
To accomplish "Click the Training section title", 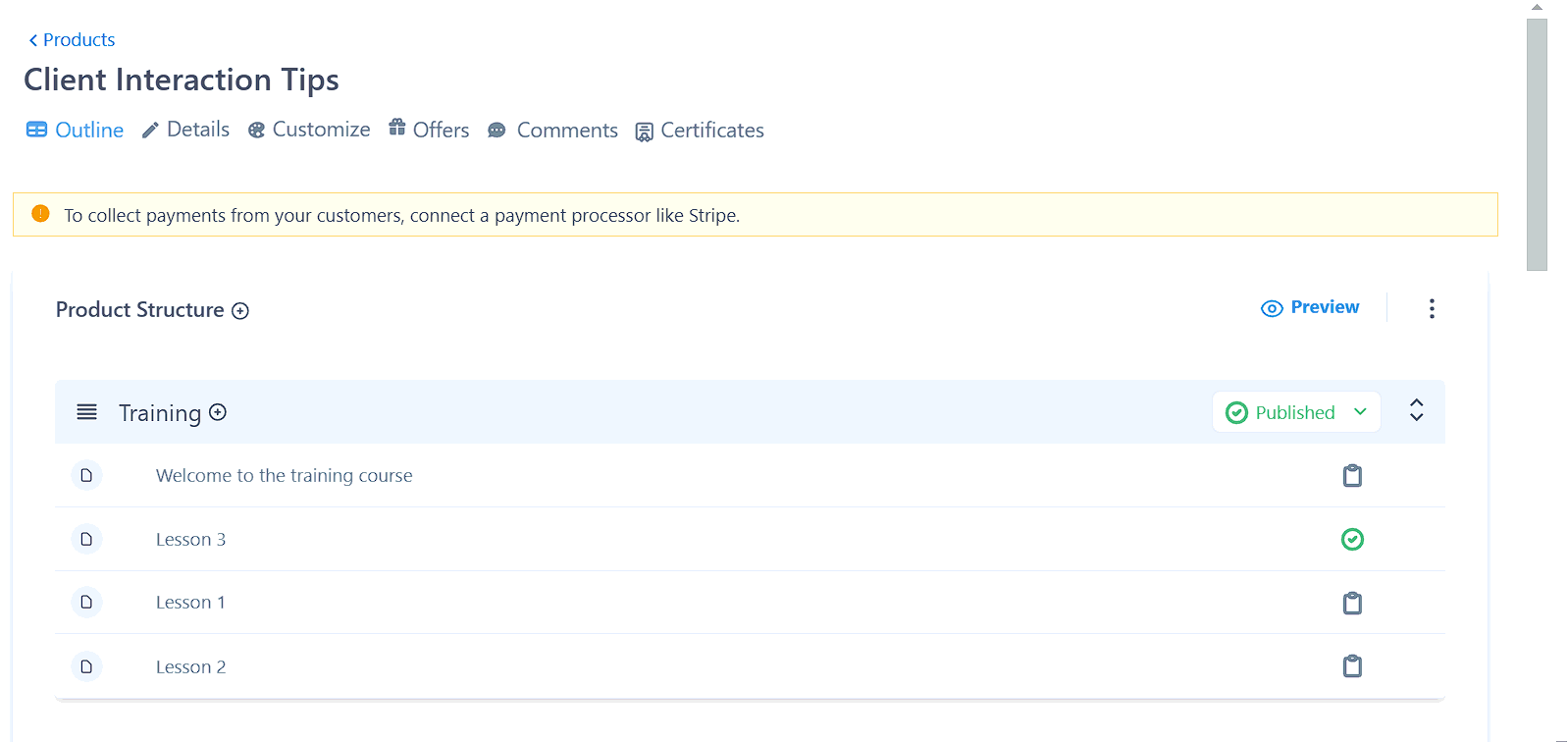I will pyautogui.click(x=160, y=413).
